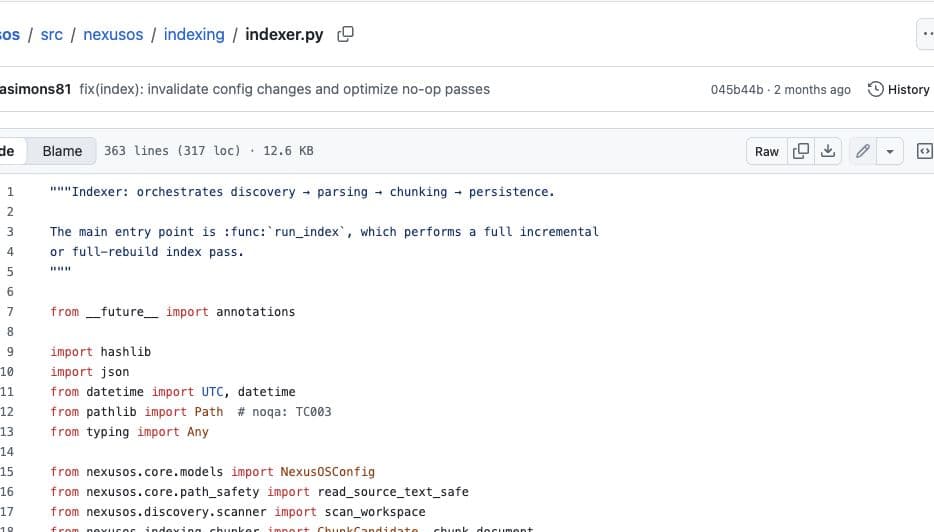The height and width of the screenshot is (532, 934).
Task: Copy file path icon next to indexer.py
Action: (345, 35)
